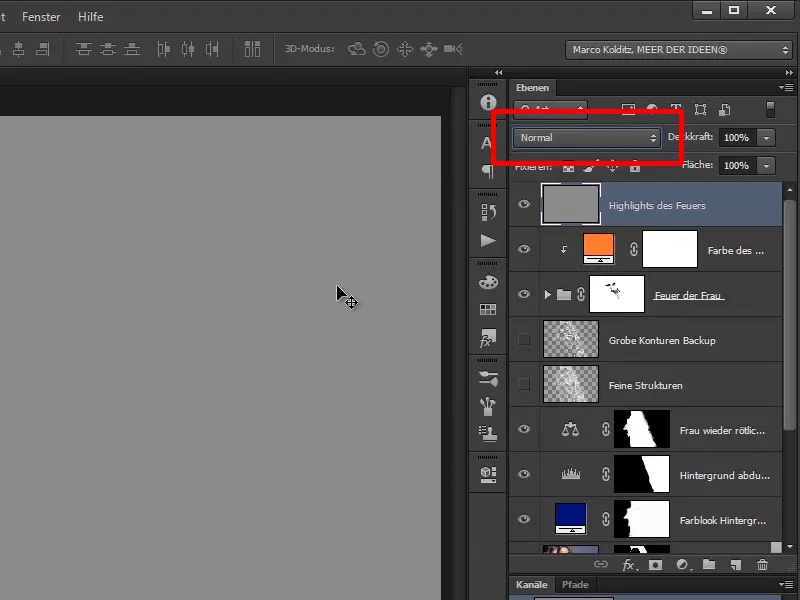
Task: Open the Ebenen panel flyout menu
Action: (x=786, y=88)
